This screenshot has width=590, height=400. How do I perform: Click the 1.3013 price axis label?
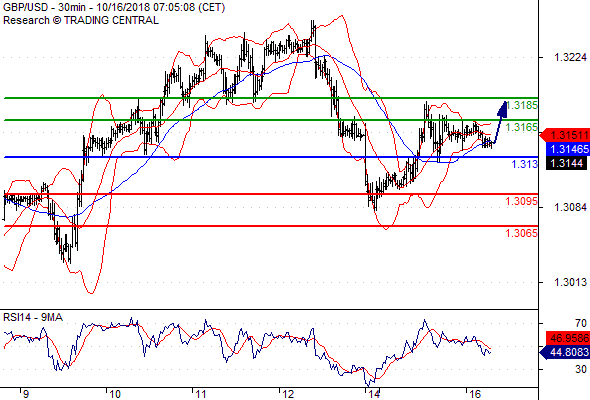coord(570,282)
